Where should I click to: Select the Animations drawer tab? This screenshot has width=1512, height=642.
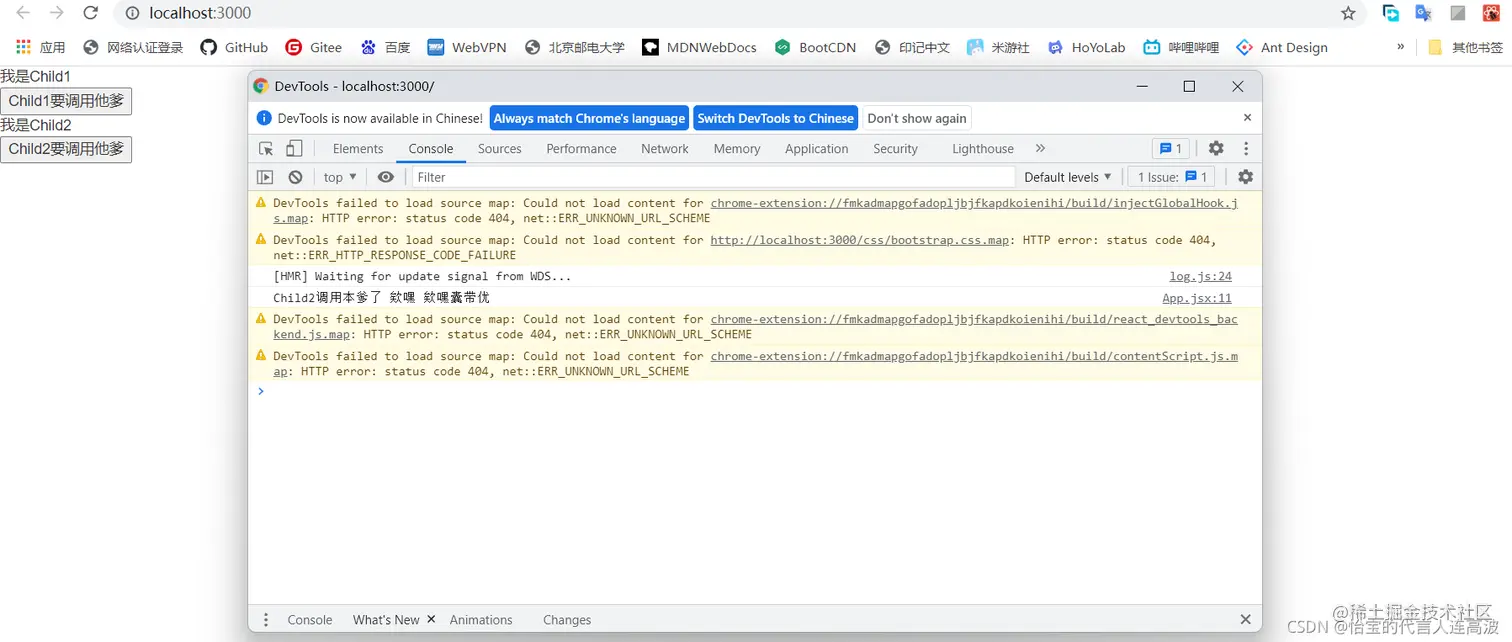click(481, 620)
